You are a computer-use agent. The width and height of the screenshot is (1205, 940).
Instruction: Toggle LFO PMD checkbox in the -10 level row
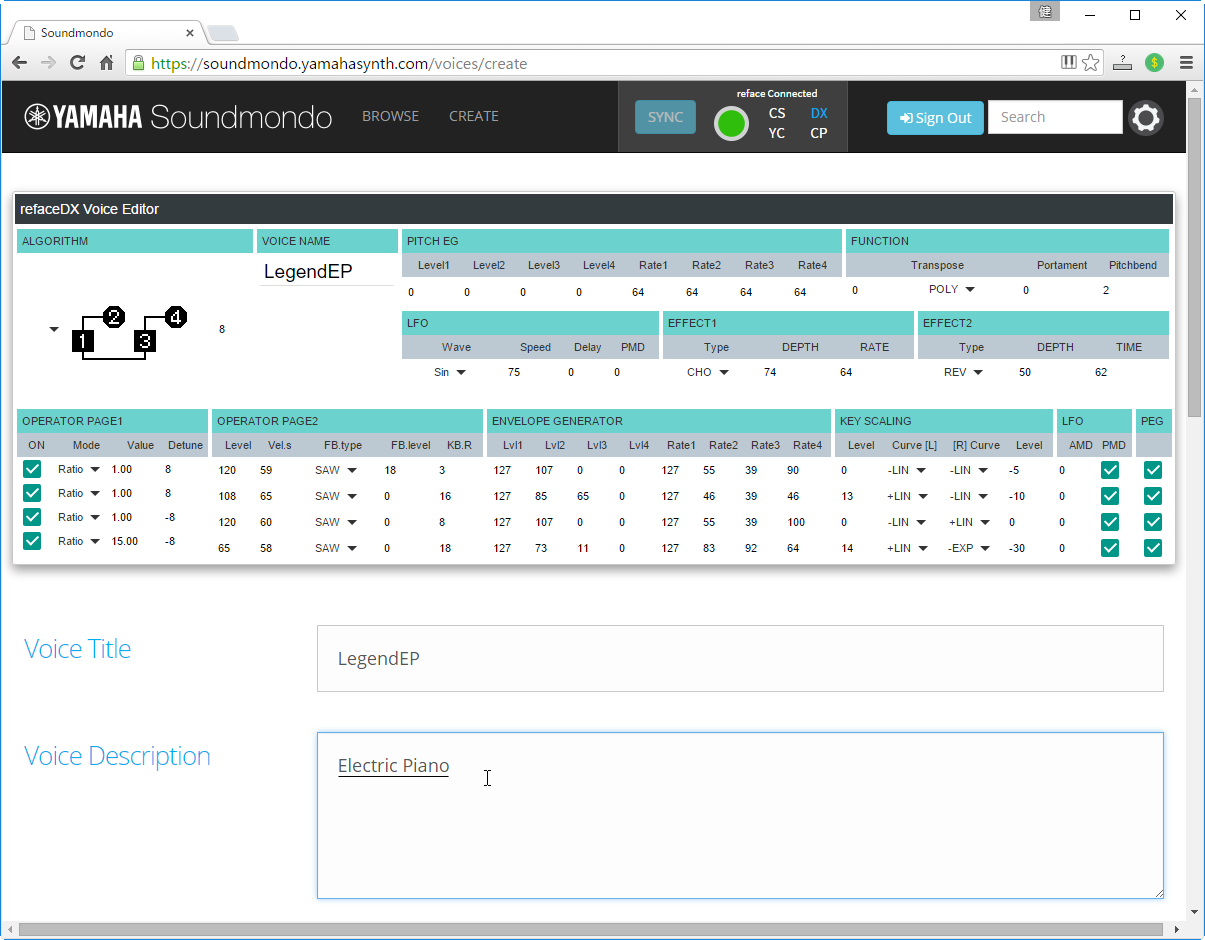[x=1110, y=496]
